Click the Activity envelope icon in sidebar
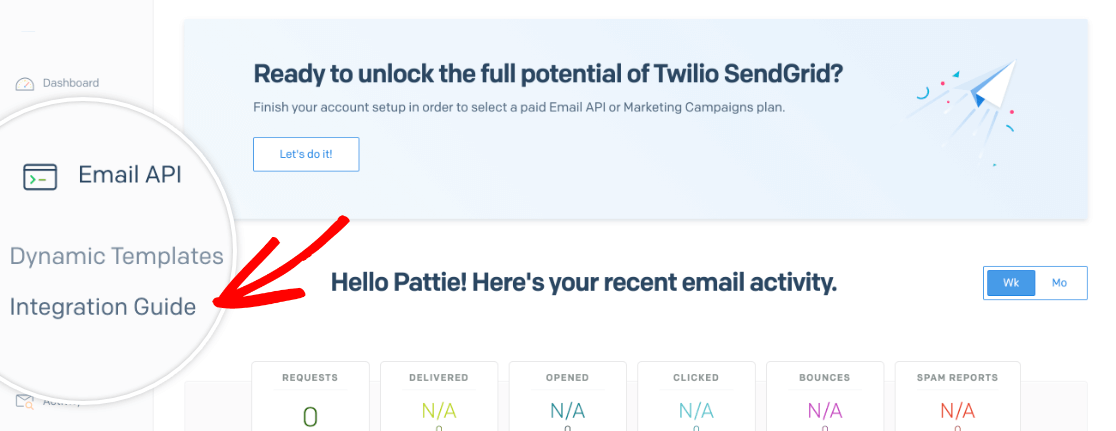 tap(25, 403)
